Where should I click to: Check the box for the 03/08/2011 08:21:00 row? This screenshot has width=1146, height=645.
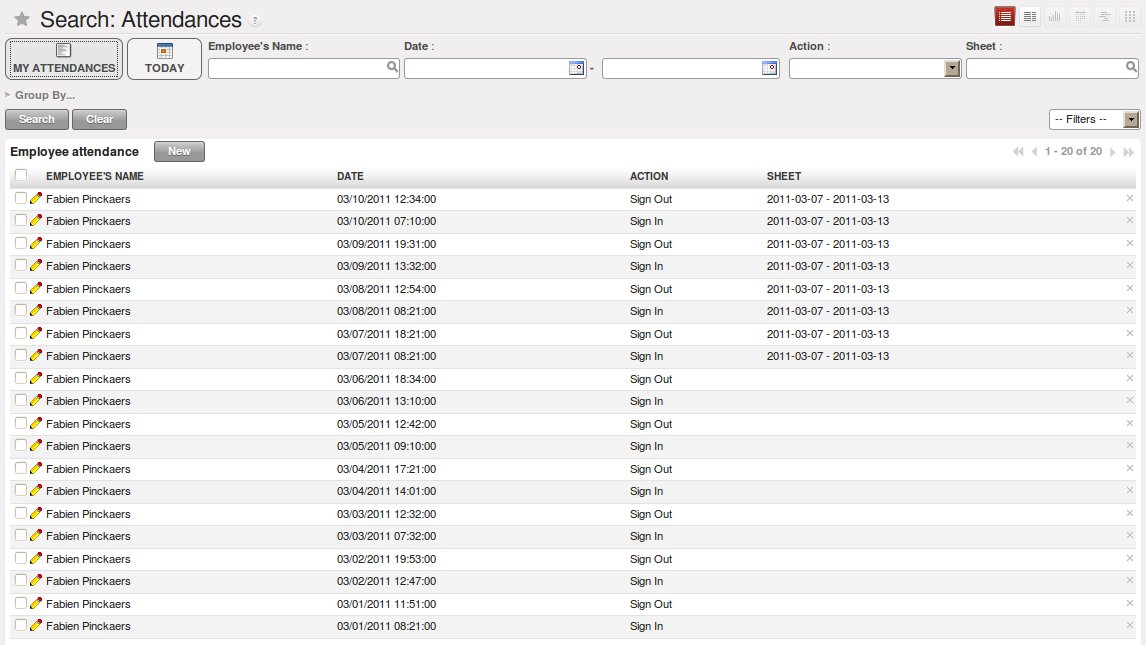point(21,311)
